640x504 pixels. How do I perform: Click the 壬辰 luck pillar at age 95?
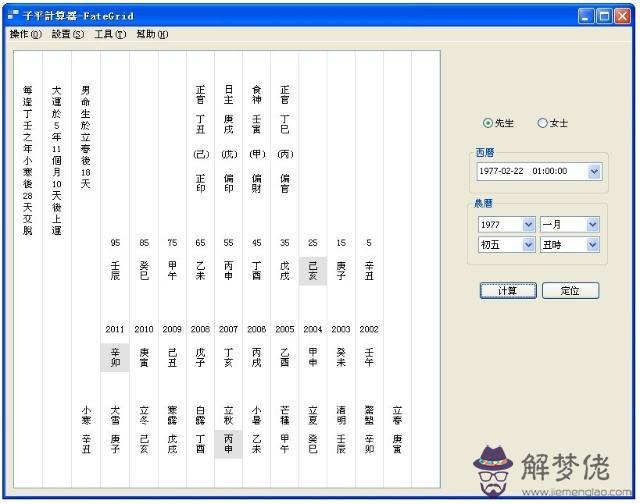point(115,270)
